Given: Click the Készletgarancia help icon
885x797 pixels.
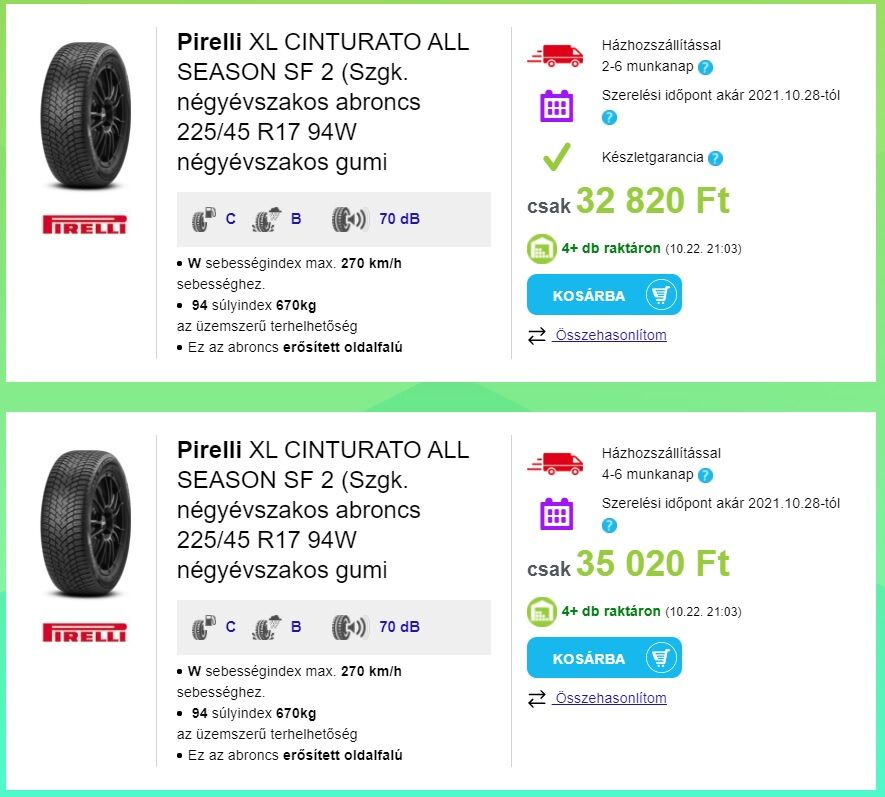Looking at the screenshot, I should click(x=715, y=158).
